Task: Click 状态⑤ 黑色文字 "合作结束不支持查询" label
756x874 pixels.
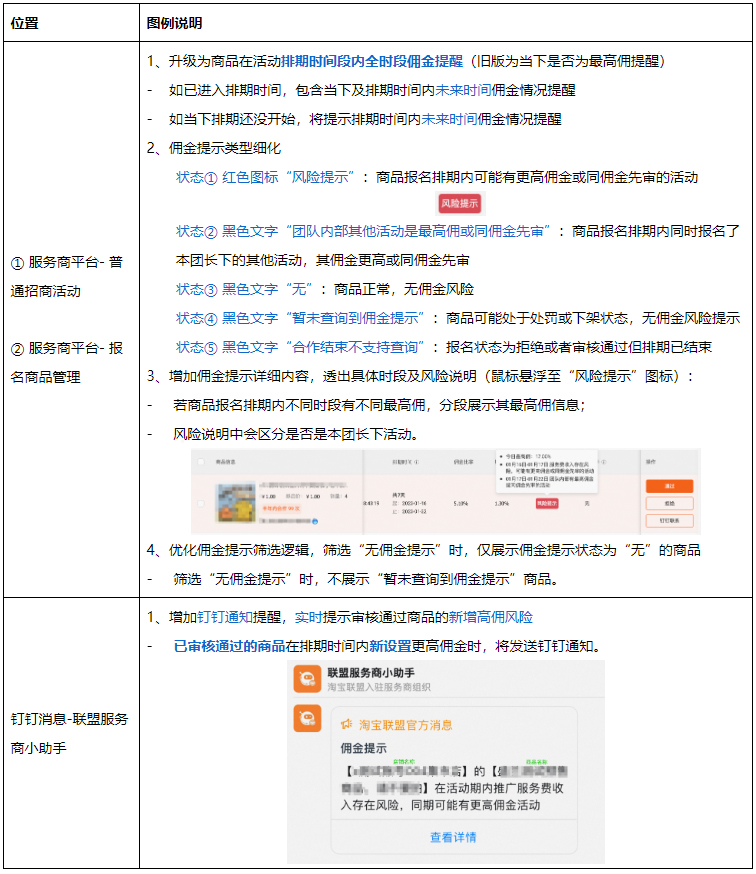Action: coord(301,347)
